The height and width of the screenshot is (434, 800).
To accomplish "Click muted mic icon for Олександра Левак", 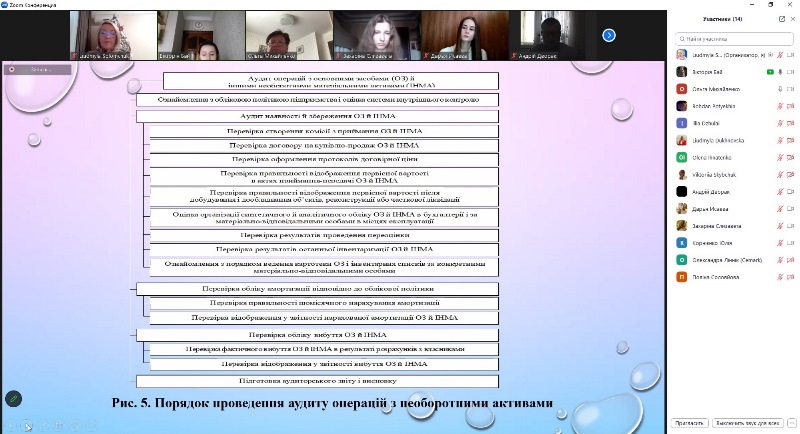I will (780, 260).
